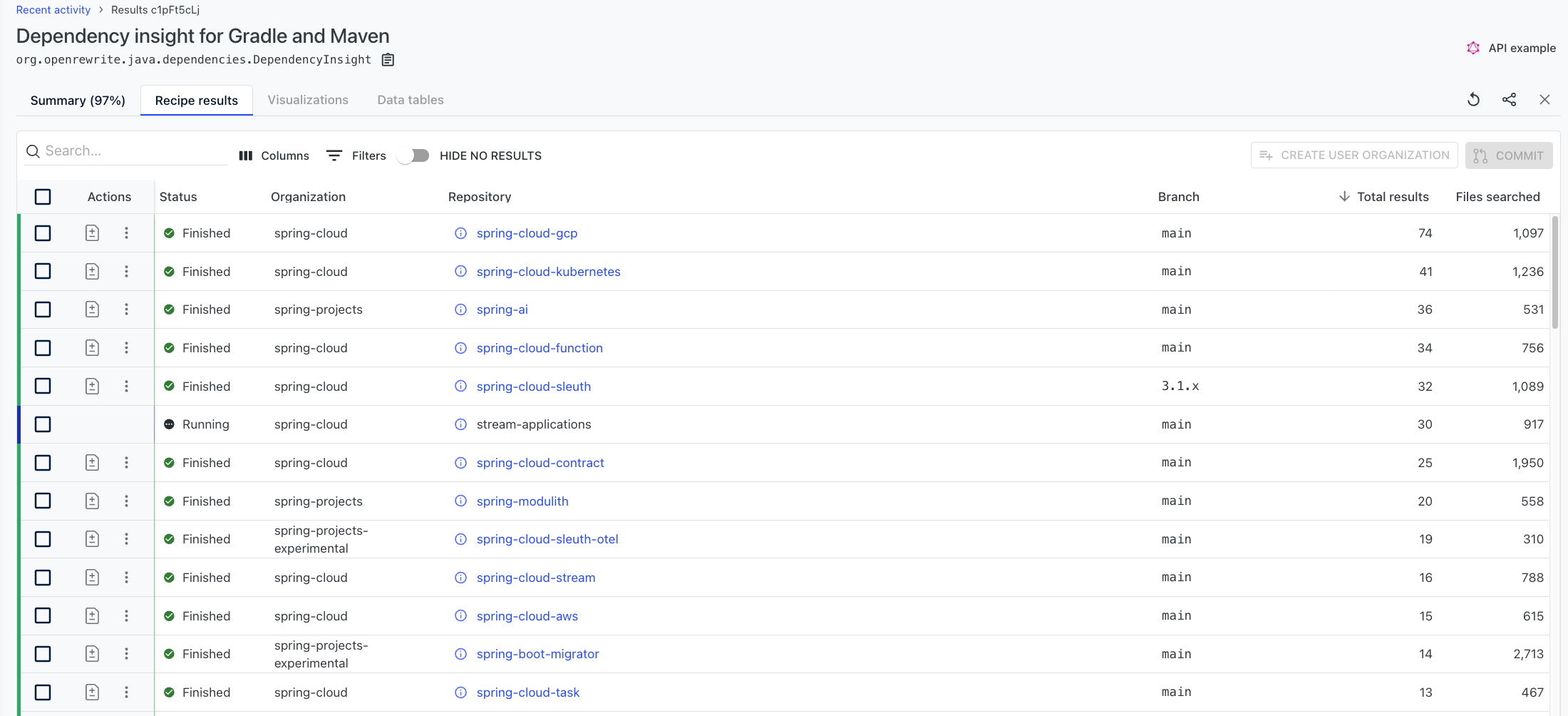View diff icon for spring-cloud-aws row
This screenshot has height=716, width=1568.
[92, 616]
